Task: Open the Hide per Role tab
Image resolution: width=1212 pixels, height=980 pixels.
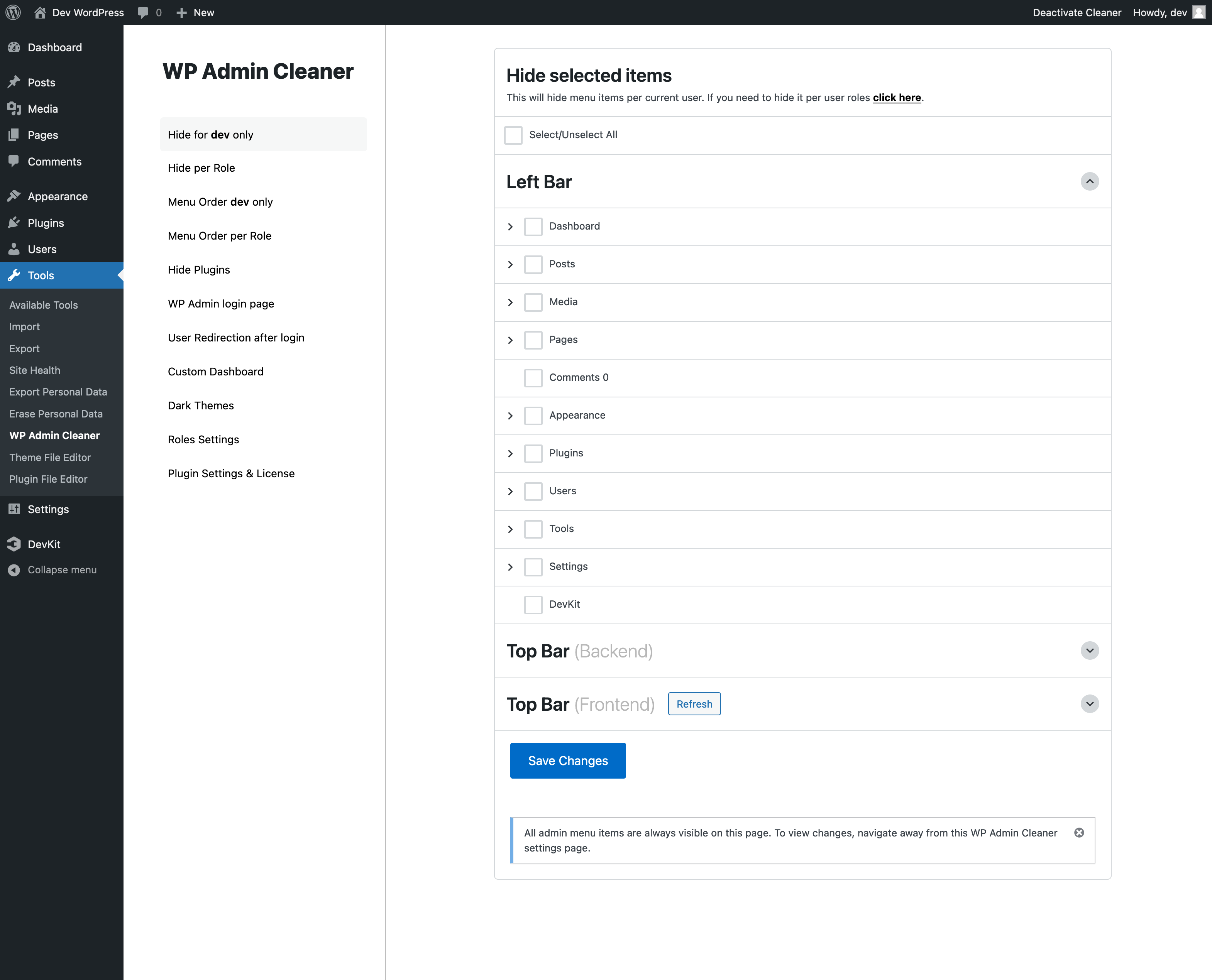Action: [263, 168]
